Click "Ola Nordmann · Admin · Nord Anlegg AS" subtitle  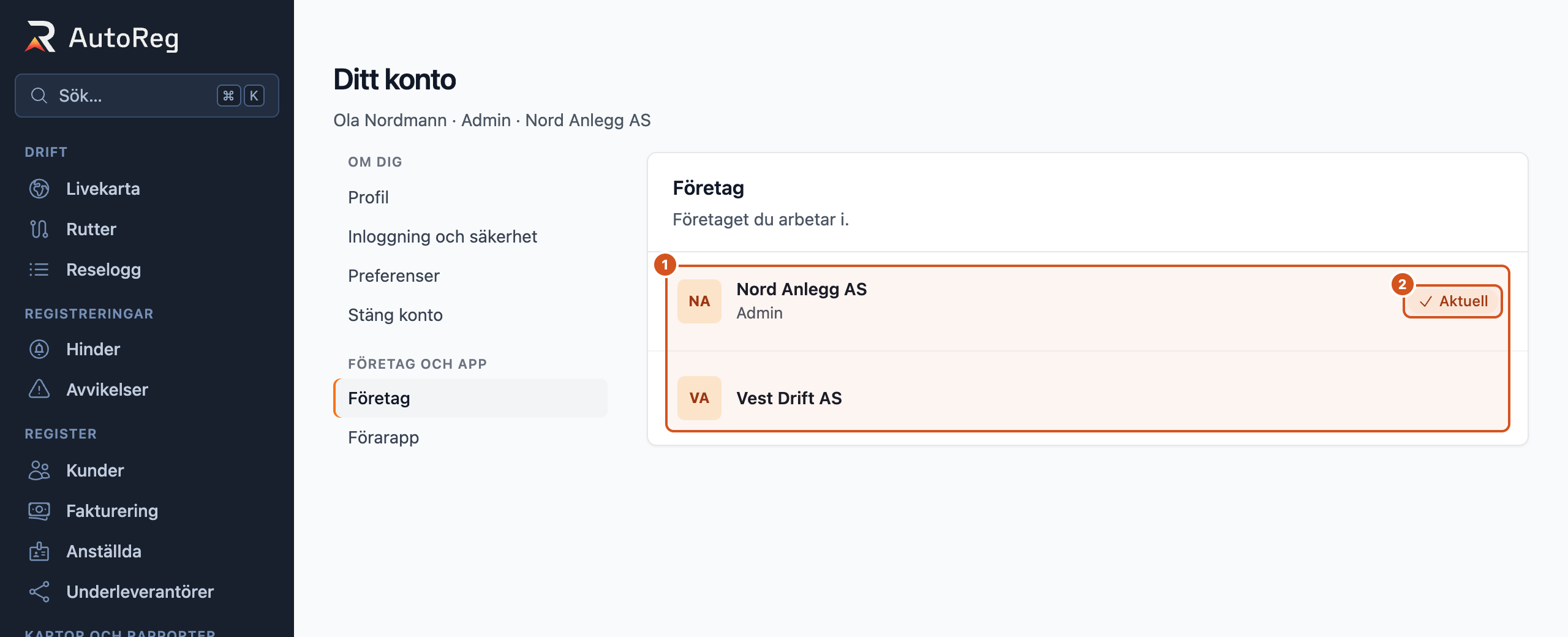pyautogui.click(x=492, y=120)
